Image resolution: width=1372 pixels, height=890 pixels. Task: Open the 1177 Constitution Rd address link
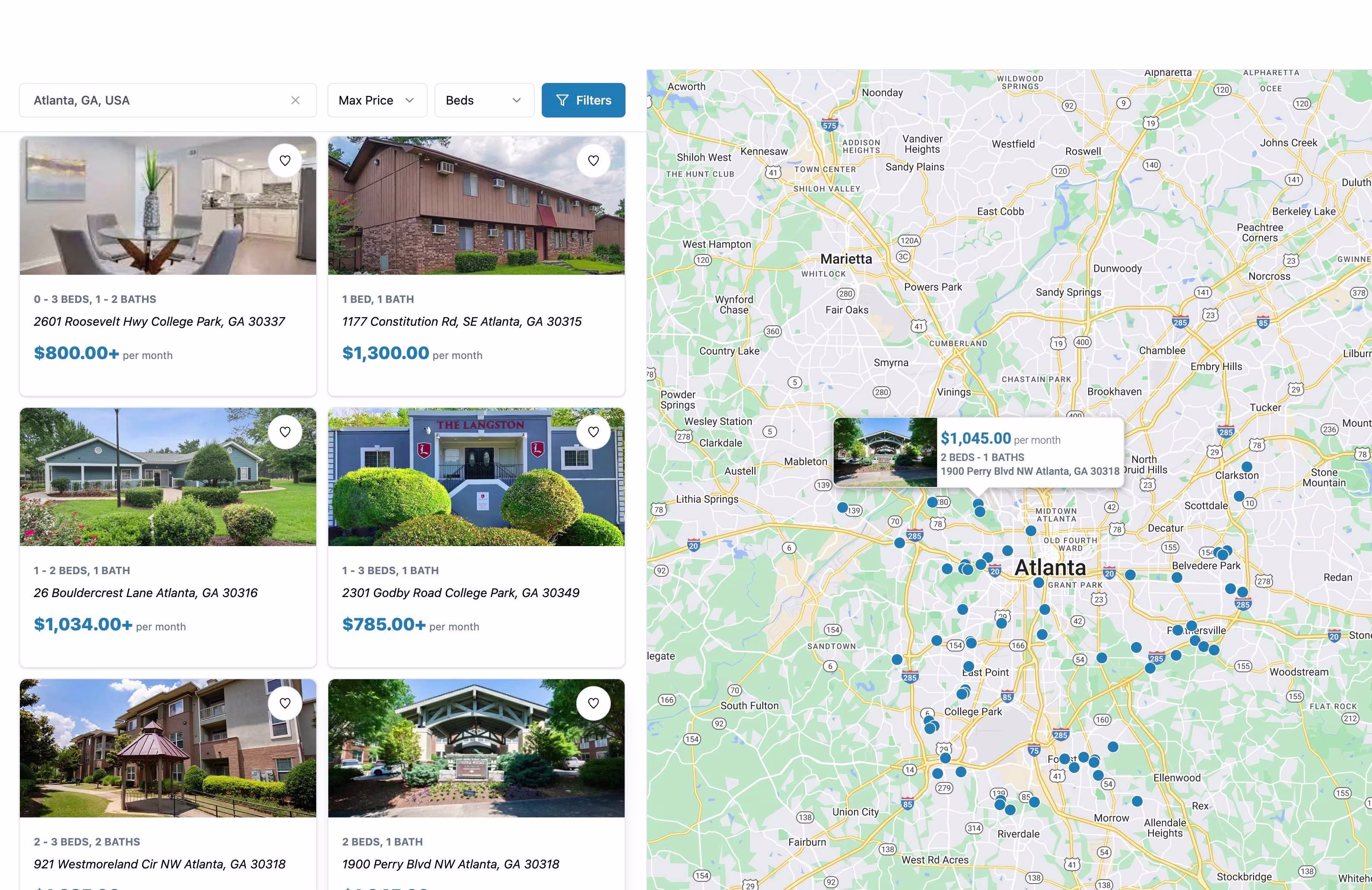pos(461,321)
